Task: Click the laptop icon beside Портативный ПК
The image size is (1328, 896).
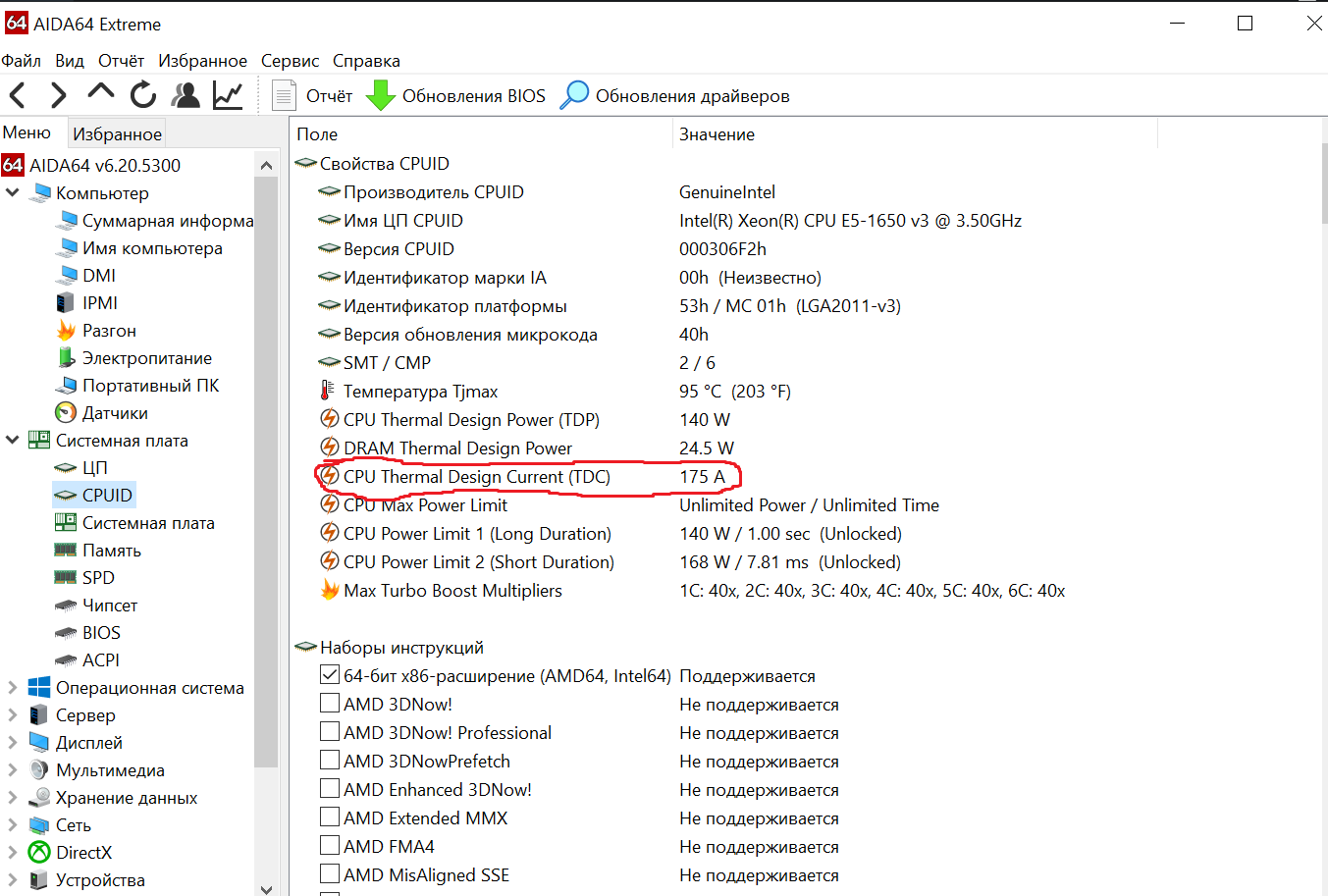Action: coord(66,386)
